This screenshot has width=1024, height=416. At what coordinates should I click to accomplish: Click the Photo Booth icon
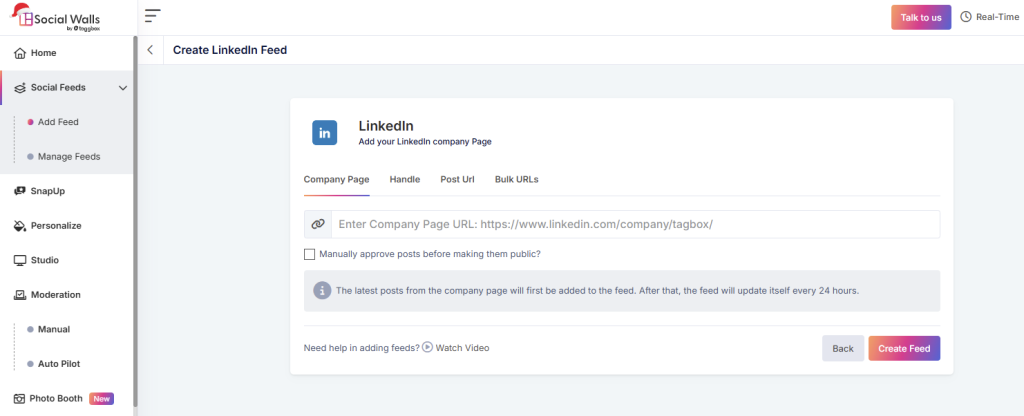(20, 398)
